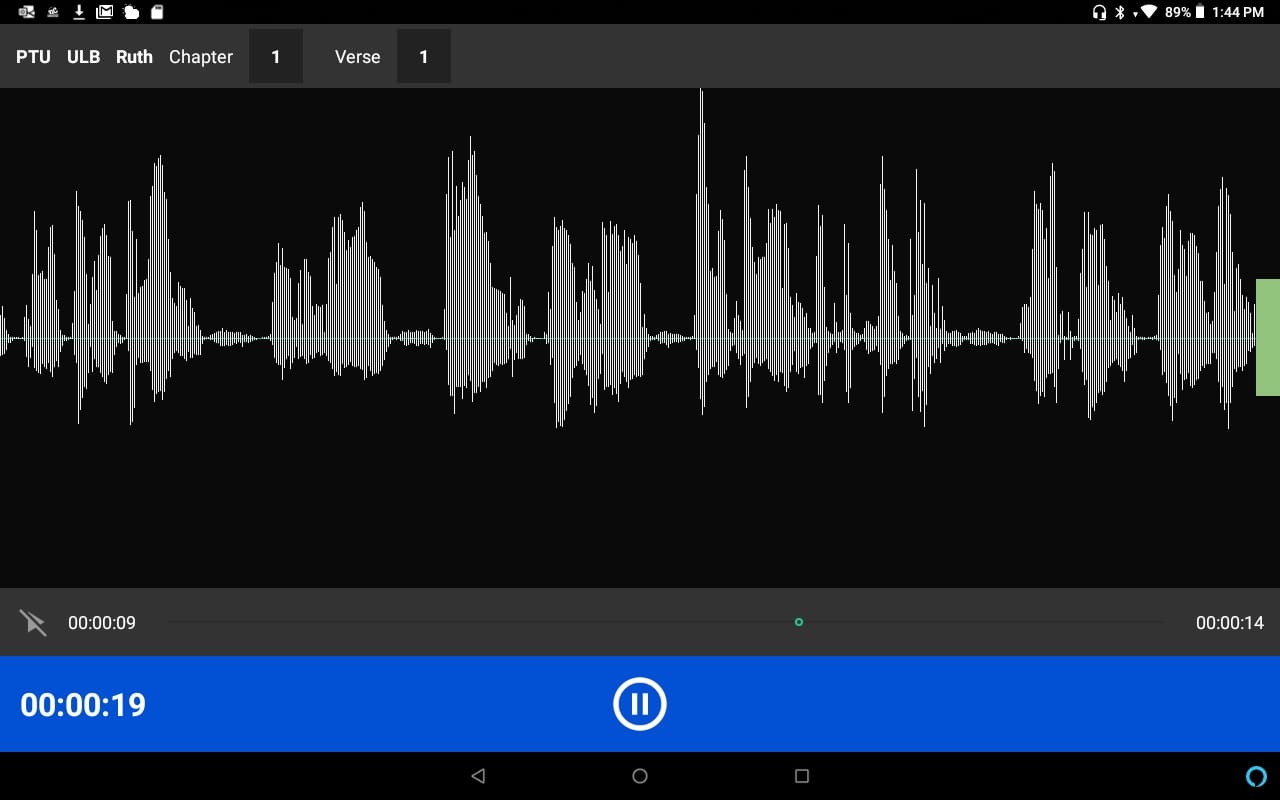1280x800 pixels.
Task: Click the 00:00:19 recording timer
Action: coord(83,705)
